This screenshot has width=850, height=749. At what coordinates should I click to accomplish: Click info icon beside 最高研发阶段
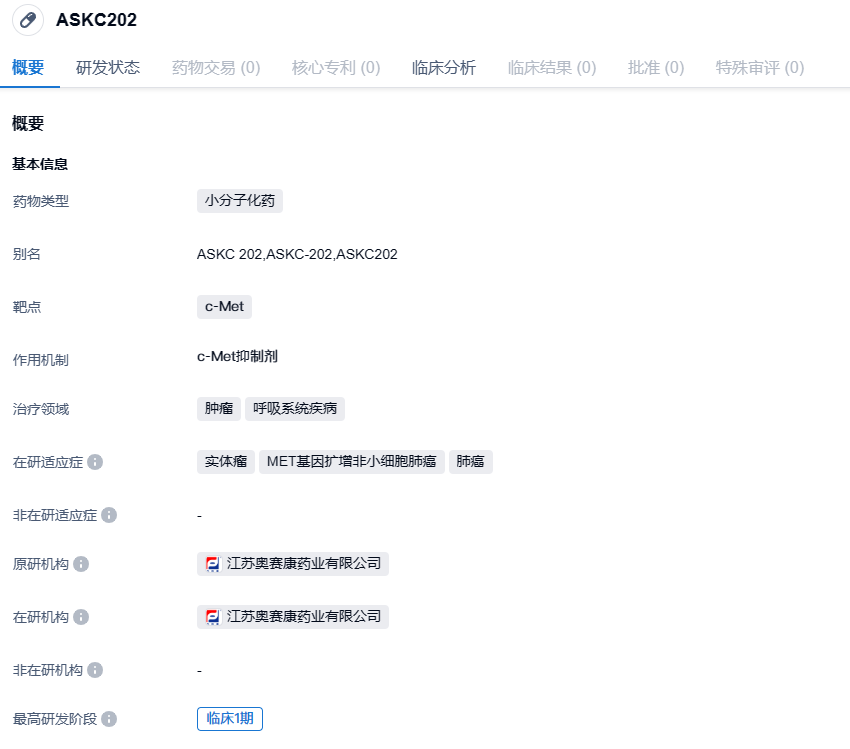(109, 719)
